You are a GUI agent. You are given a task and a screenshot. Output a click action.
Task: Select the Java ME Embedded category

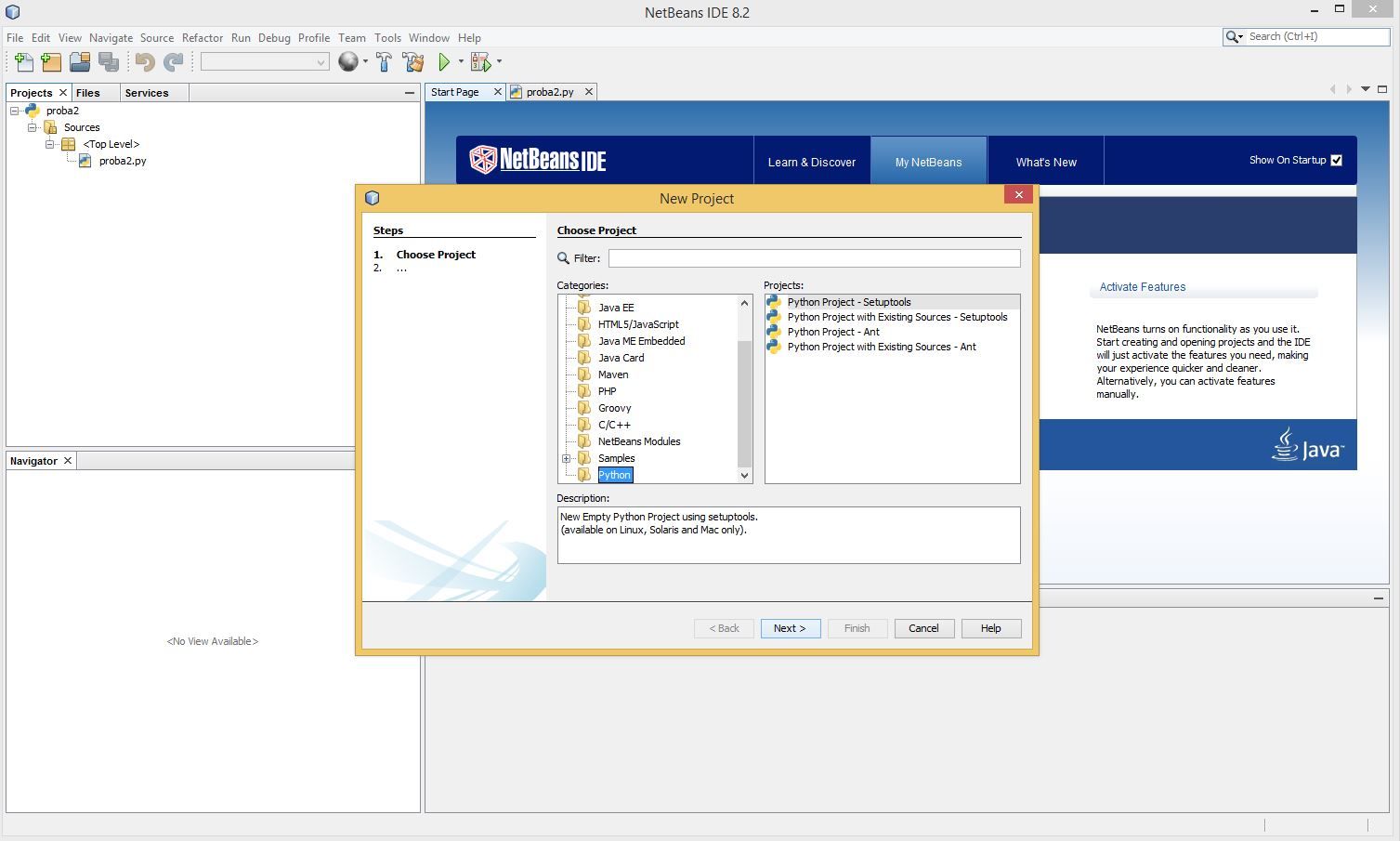pyautogui.click(x=642, y=341)
